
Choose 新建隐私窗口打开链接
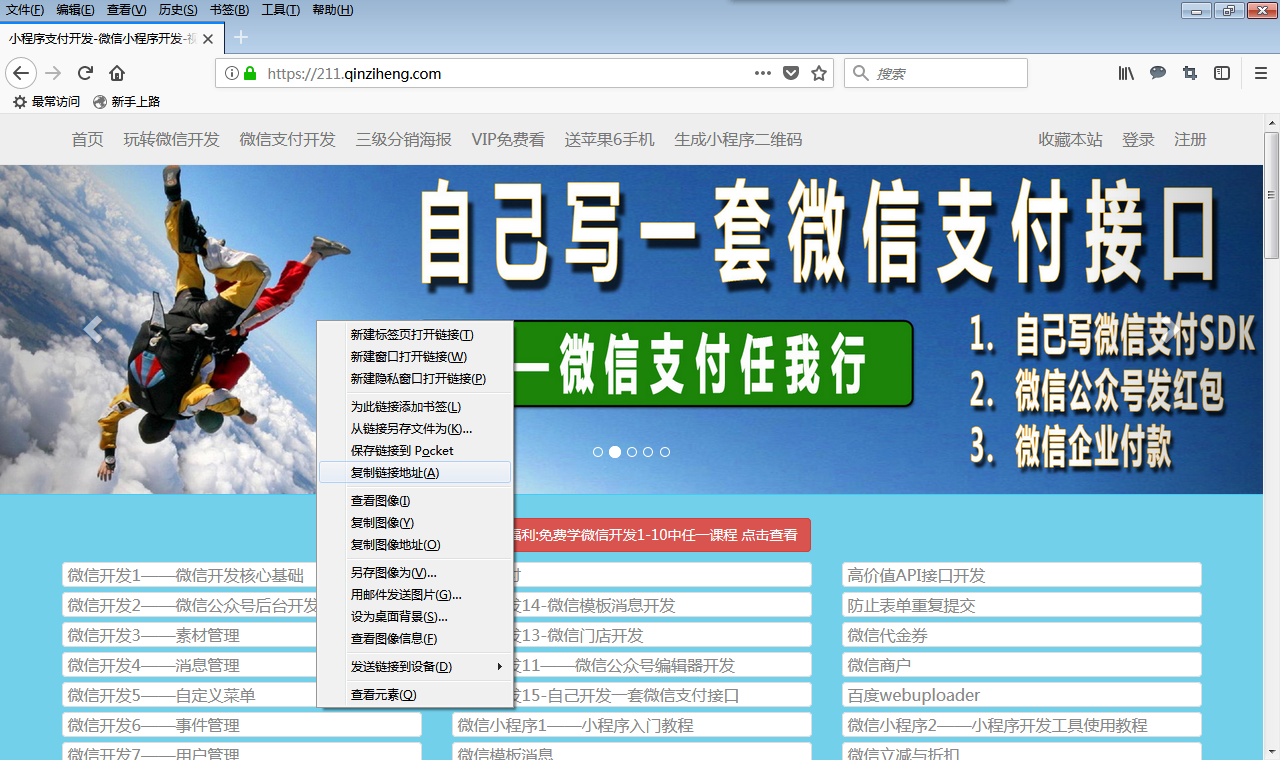click(414, 379)
